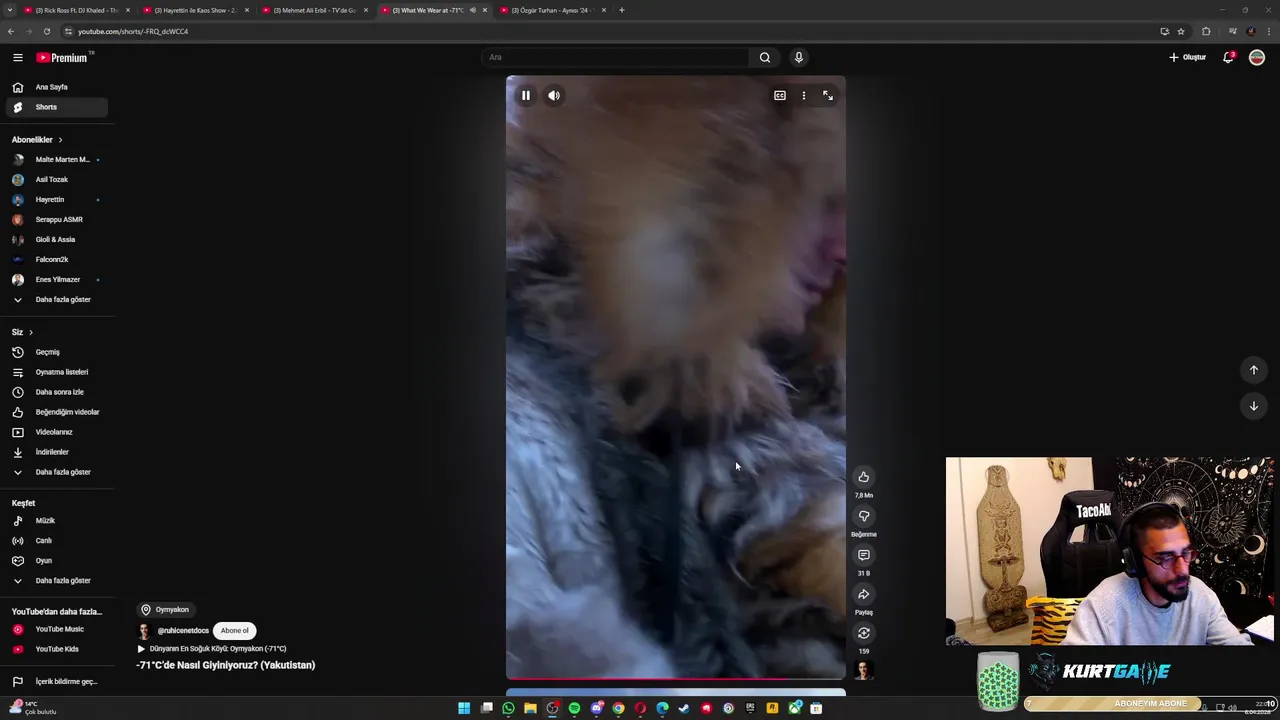Bookmark page with star icon
Screen dimensions: 1280x720
(x=1181, y=31)
